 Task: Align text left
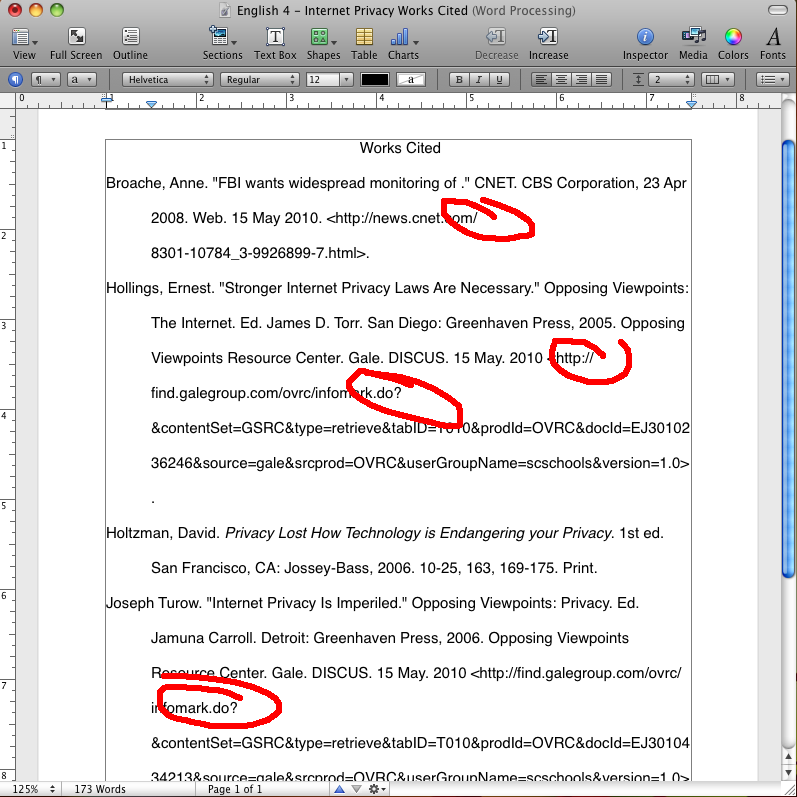[x=541, y=80]
